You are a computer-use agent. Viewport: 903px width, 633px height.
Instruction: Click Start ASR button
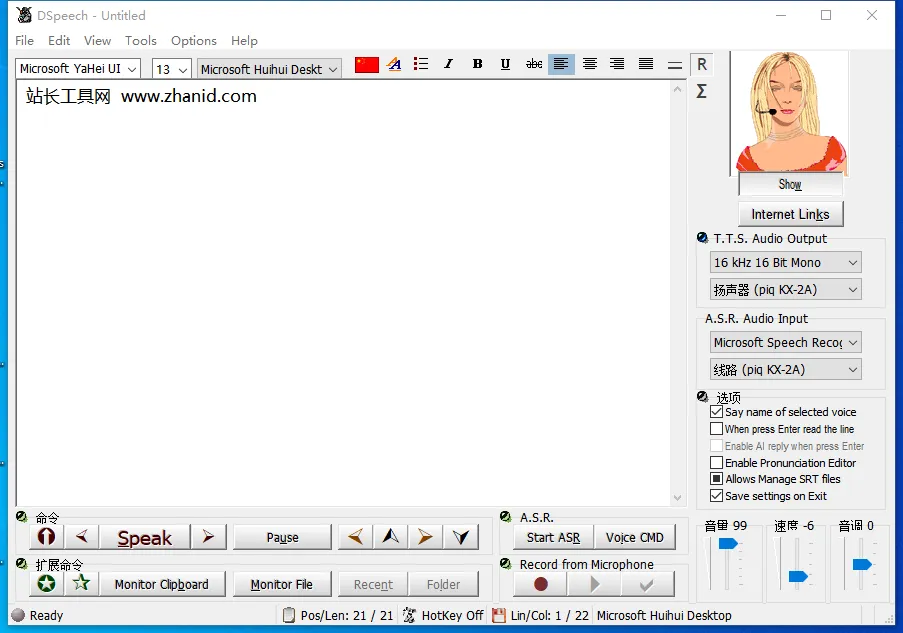pyautogui.click(x=553, y=537)
